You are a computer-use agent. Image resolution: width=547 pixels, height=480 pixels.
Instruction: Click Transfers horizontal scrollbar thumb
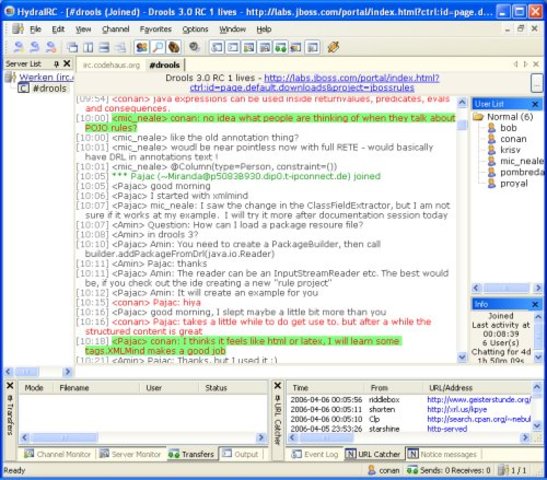click(x=64, y=437)
